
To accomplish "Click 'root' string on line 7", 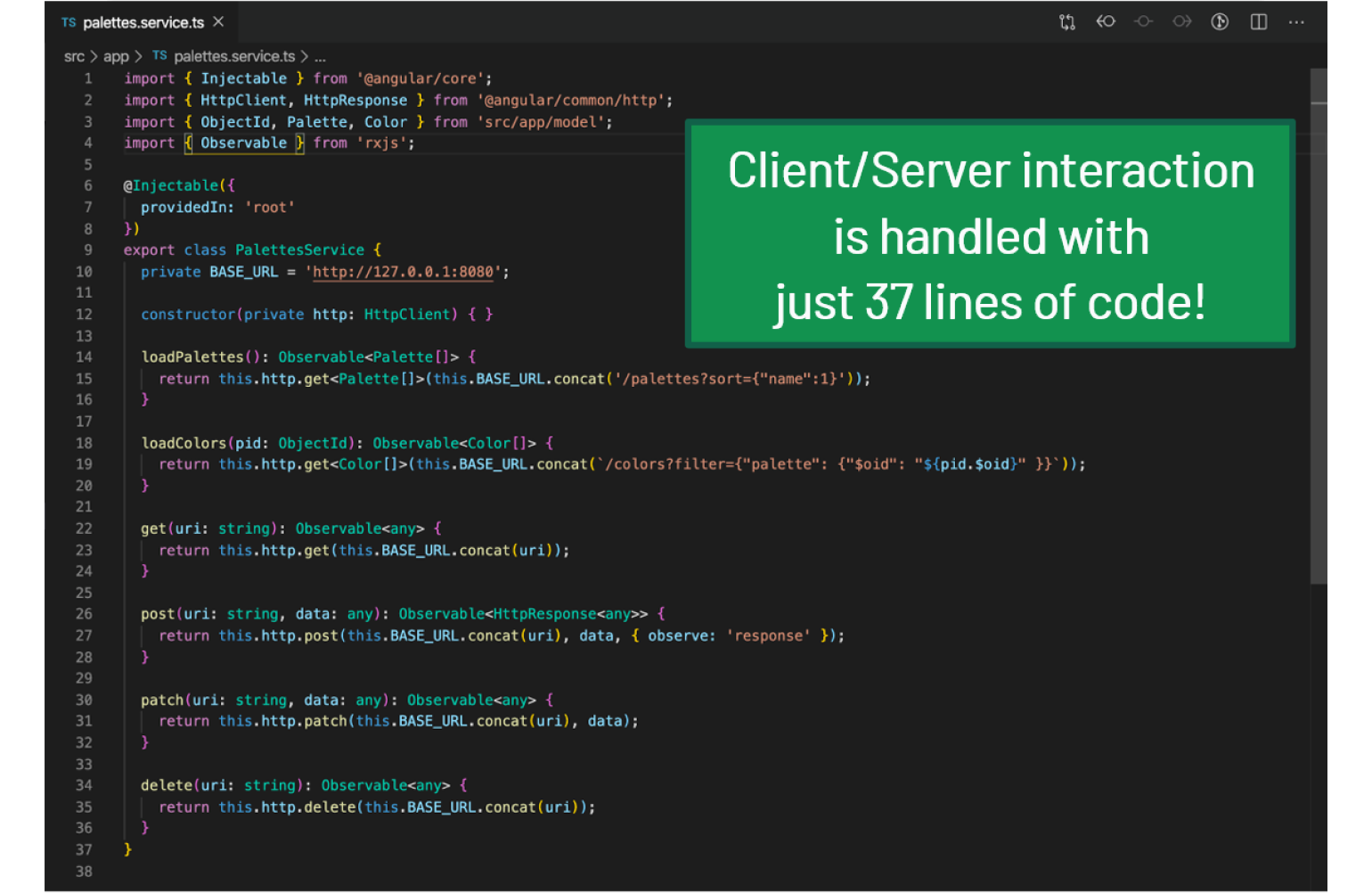I will pyautogui.click(x=269, y=208).
